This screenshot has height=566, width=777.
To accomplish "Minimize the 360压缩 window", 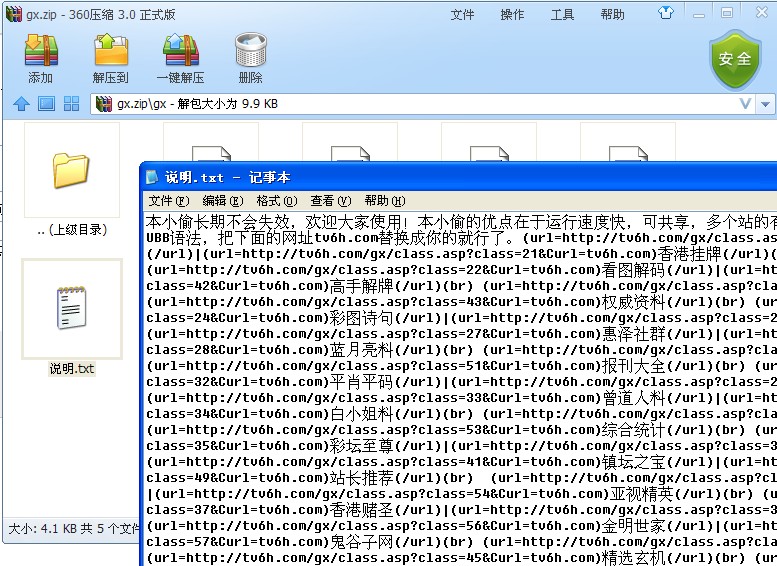I will (x=699, y=14).
